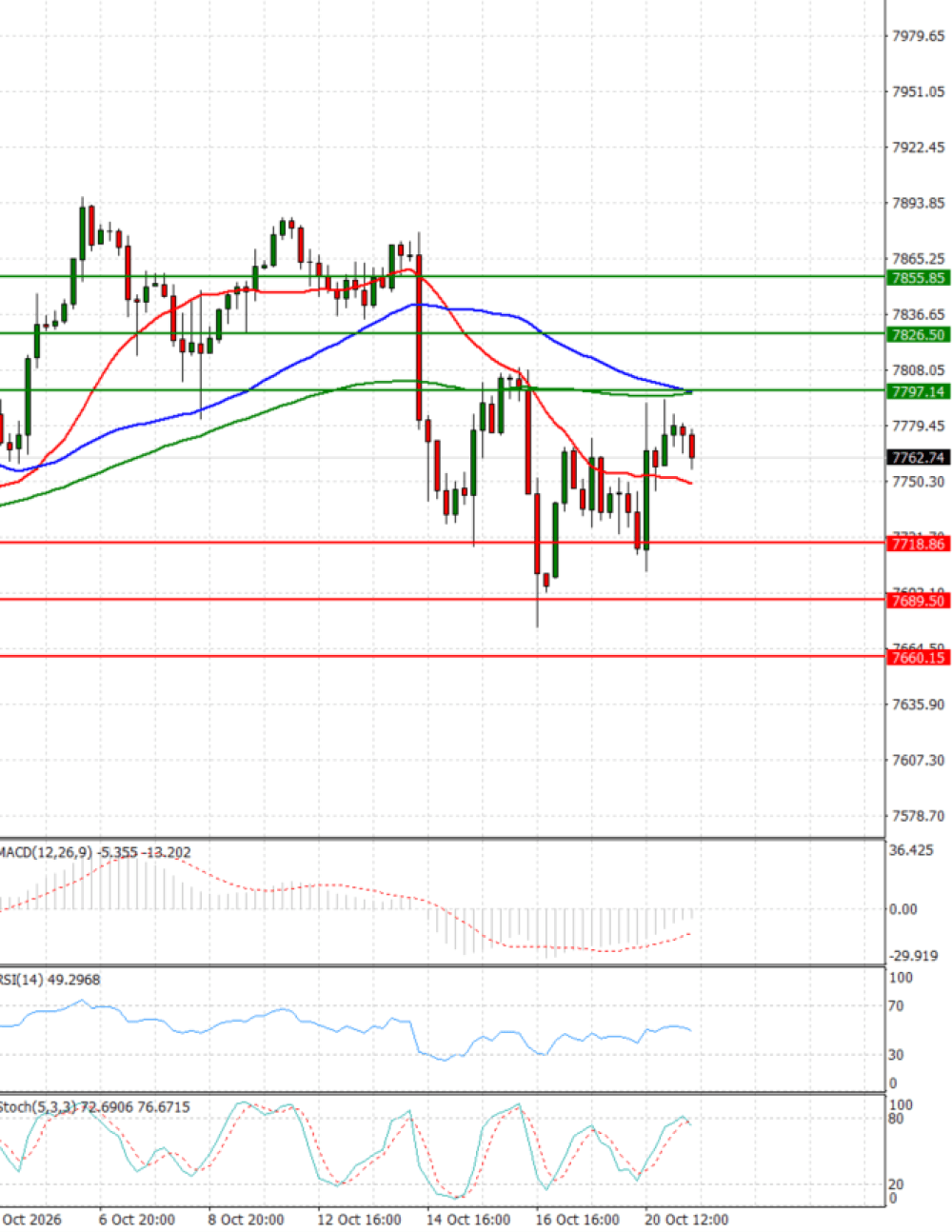Select the green 7826.50 resistance level tag

(918, 334)
